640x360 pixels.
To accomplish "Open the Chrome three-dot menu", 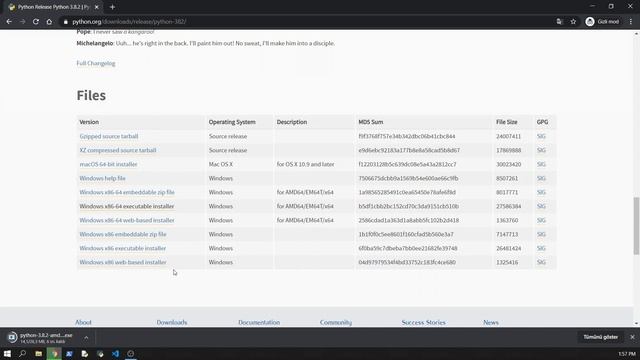I will tap(631, 22).
